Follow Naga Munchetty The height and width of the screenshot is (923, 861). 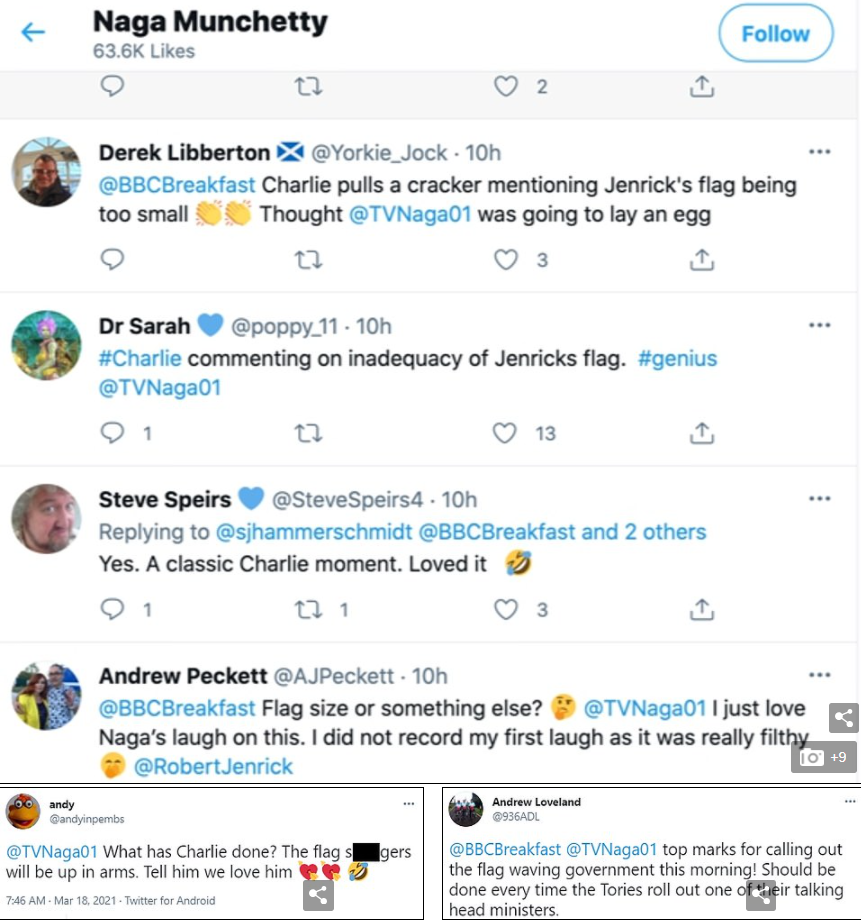click(x=775, y=34)
